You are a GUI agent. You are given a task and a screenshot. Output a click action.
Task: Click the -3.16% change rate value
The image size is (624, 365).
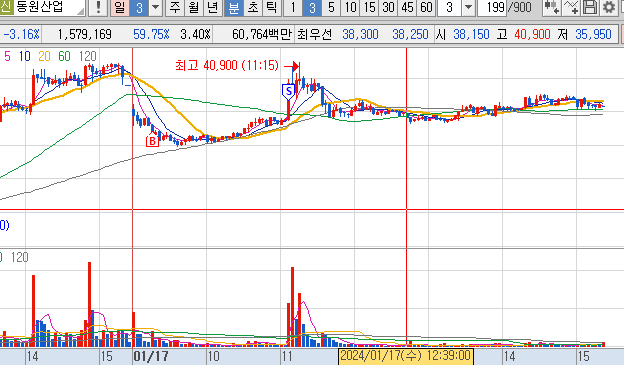pyautogui.click(x=21, y=35)
